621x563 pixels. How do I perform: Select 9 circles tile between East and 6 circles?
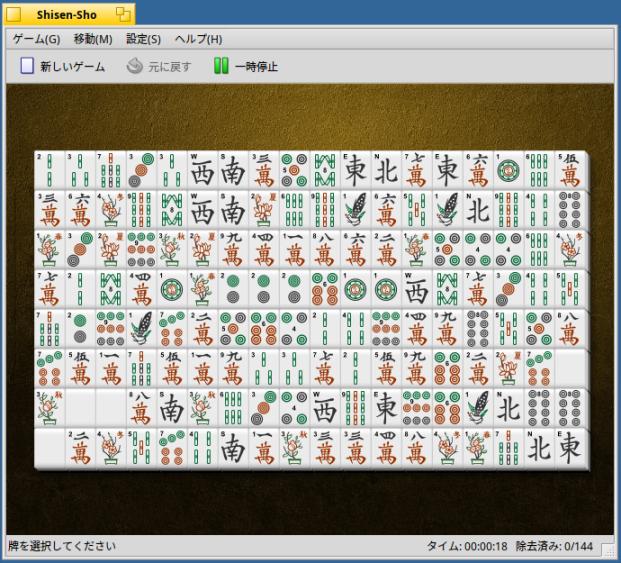pyautogui.click(x=417, y=408)
